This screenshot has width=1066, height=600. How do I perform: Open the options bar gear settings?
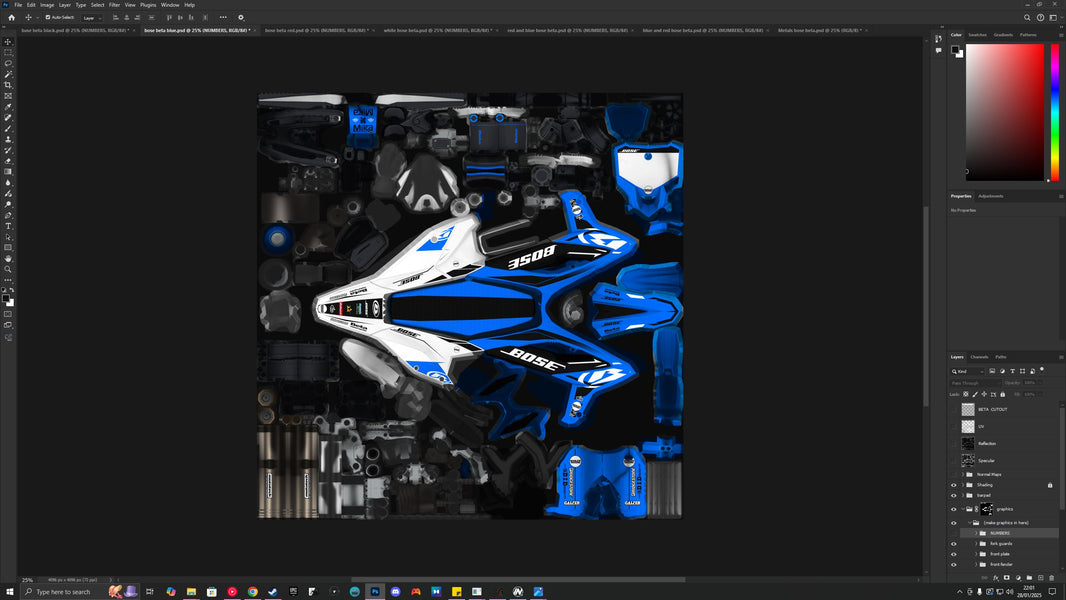click(x=241, y=18)
